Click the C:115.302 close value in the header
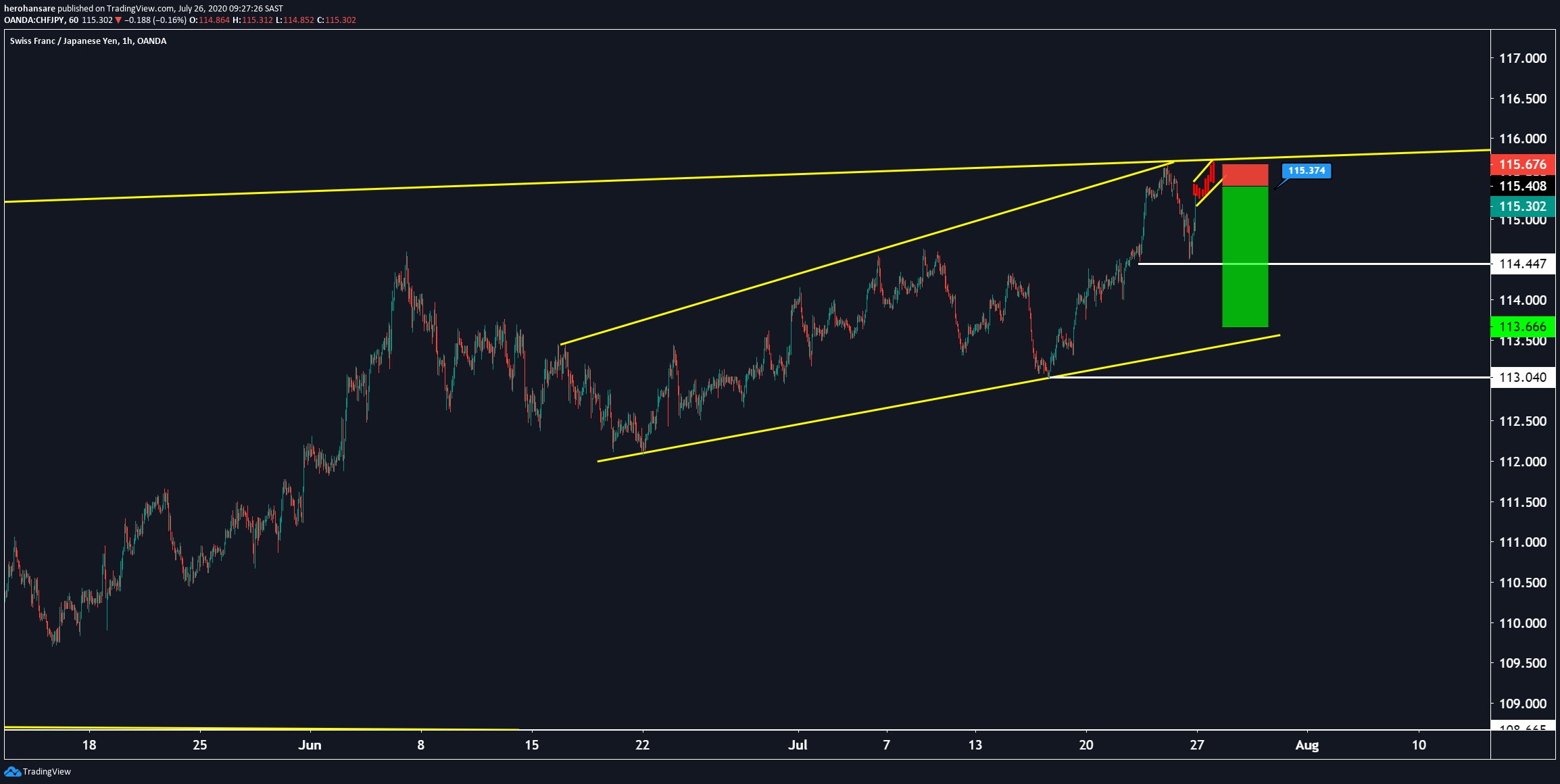 tap(337, 20)
